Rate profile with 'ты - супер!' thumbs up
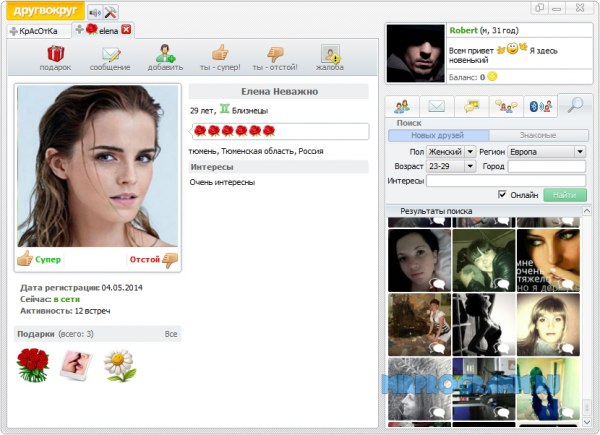Image resolution: width=600 pixels, height=435 pixels. coord(220,54)
